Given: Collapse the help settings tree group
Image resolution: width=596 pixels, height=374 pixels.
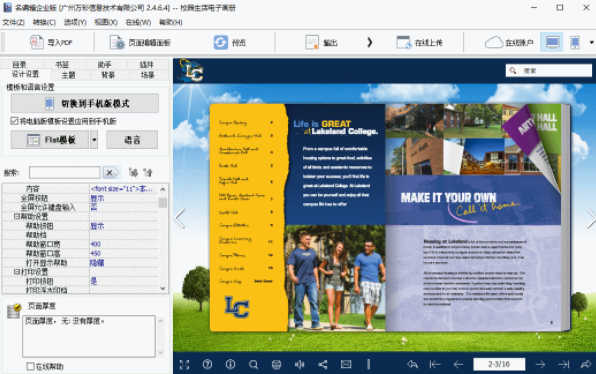Looking at the screenshot, I should [x=17, y=216].
